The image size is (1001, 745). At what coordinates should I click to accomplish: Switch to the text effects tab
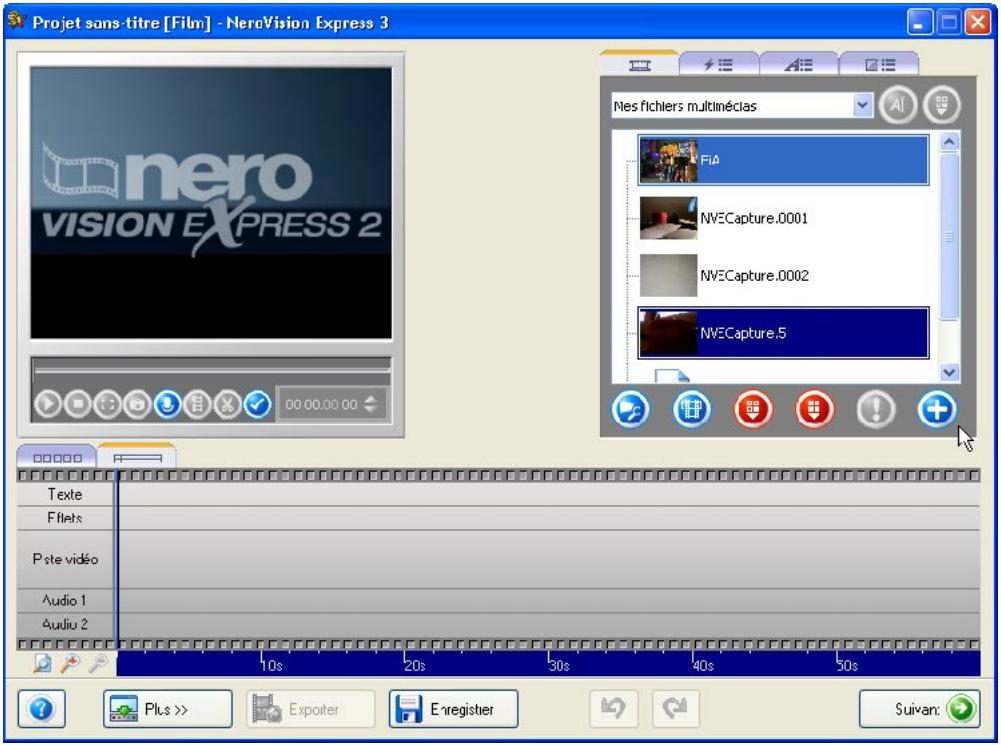point(799,64)
